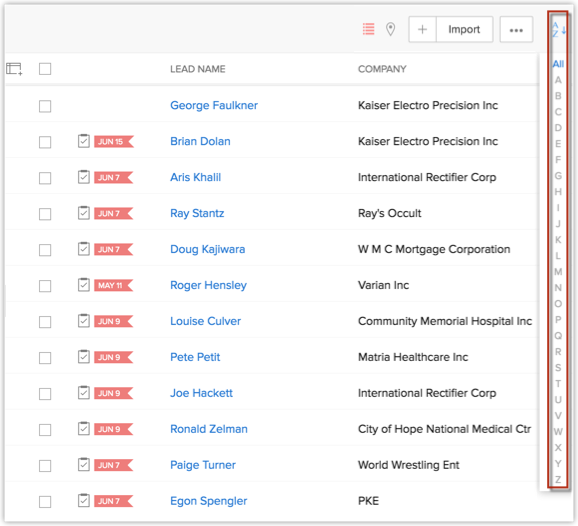The image size is (578, 526).
Task: Click Brian Dolan's task clipboard icon
Action: point(84,141)
